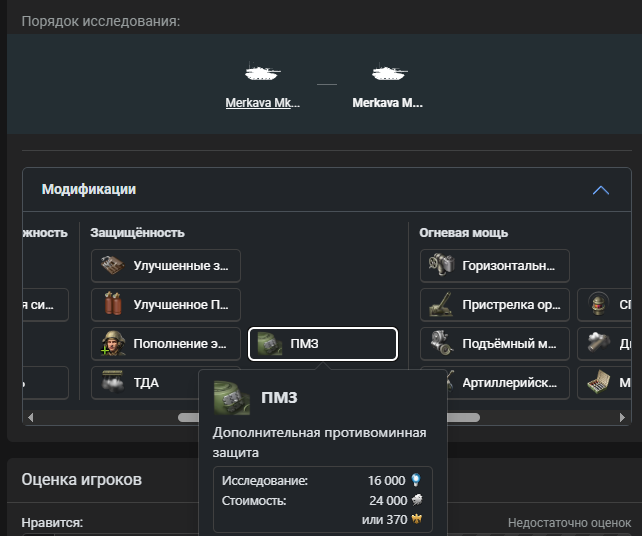Click the Модификации section header
642x536 pixels.
point(327,190)
